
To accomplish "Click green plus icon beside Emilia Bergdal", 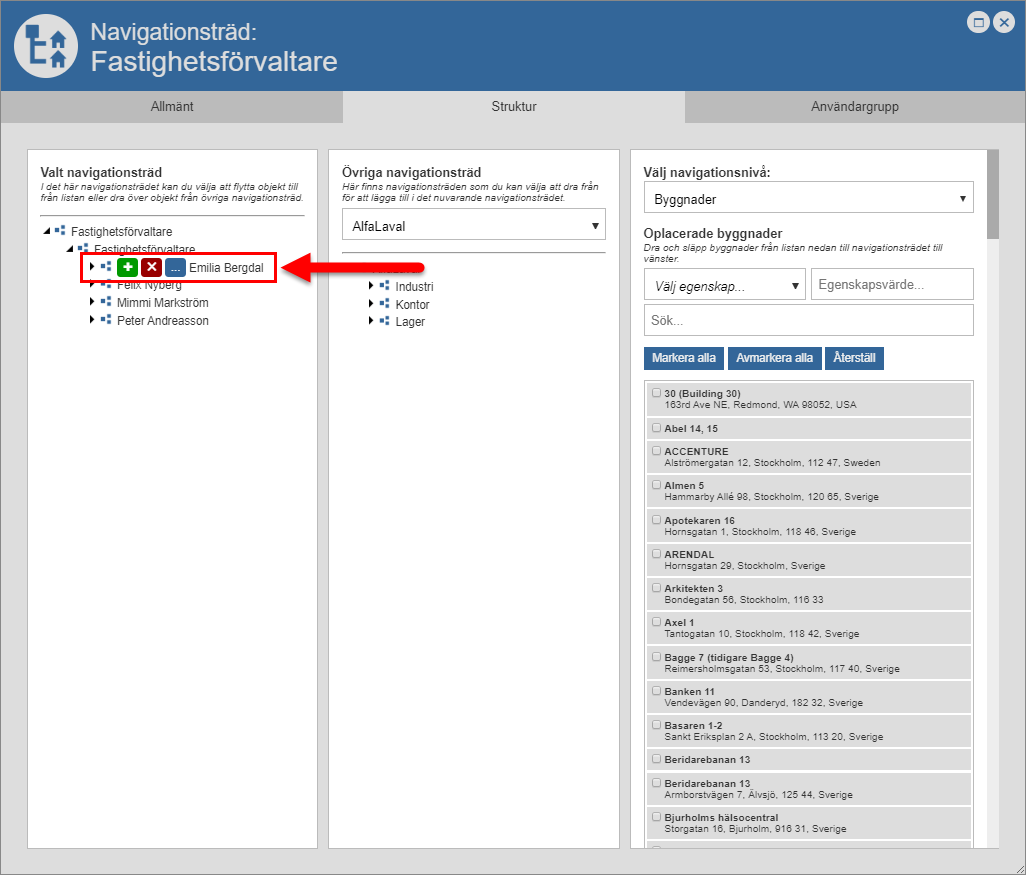I will [127, 267].
